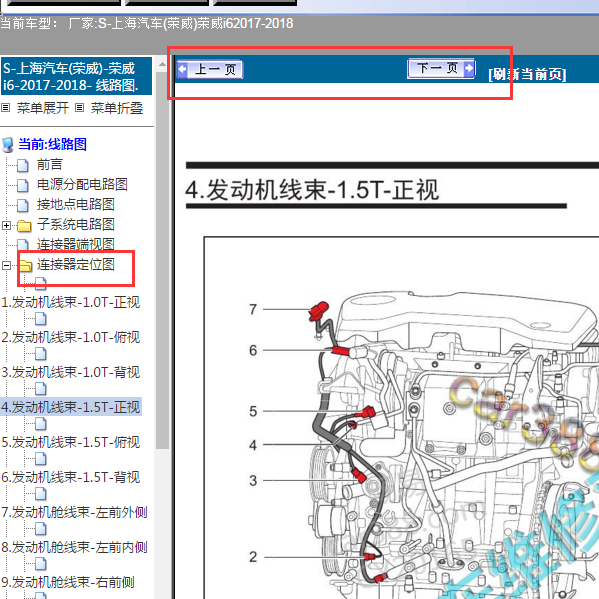Open the 前言 page

pyautogui.click(x=50, y=165)
